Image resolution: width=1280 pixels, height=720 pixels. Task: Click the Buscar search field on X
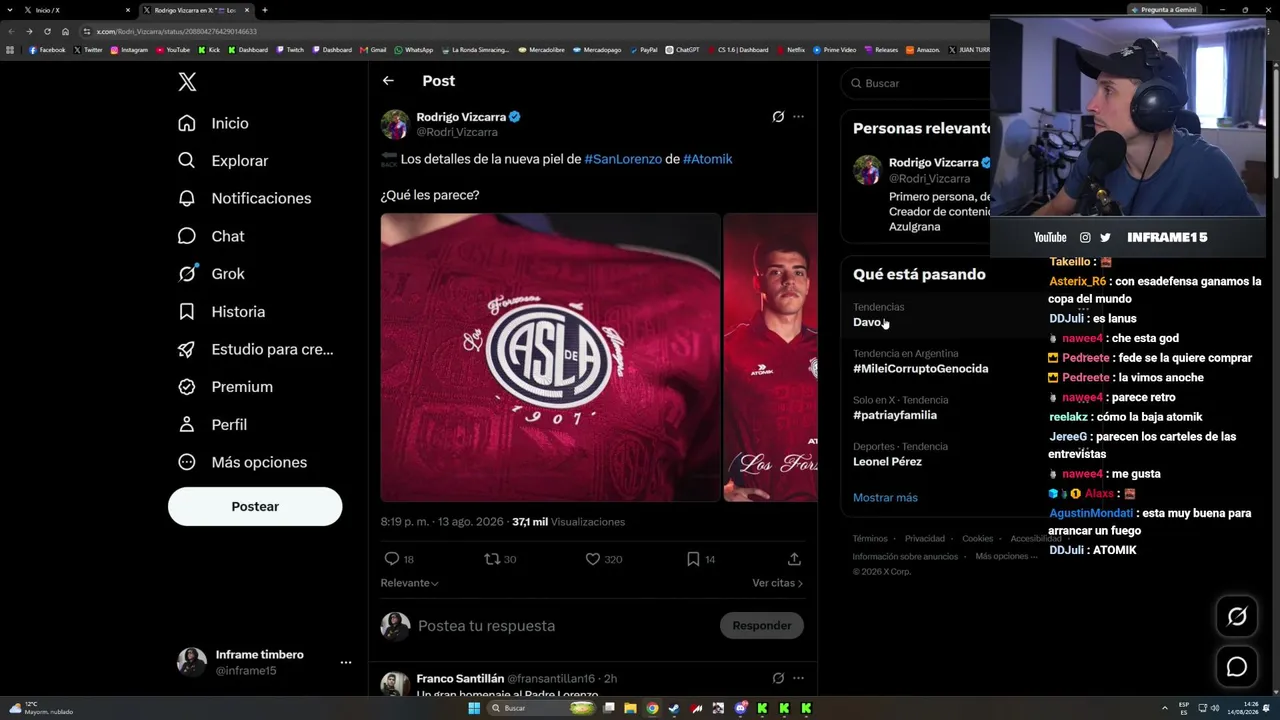915,83
